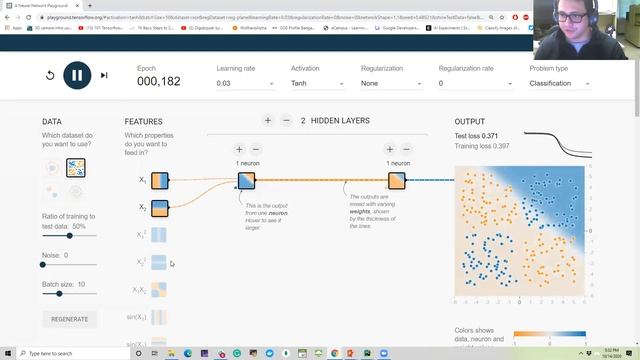Click the loss curve chart
Image resolution: width=640 pixels, height=360 pixels.
point(558,144)
